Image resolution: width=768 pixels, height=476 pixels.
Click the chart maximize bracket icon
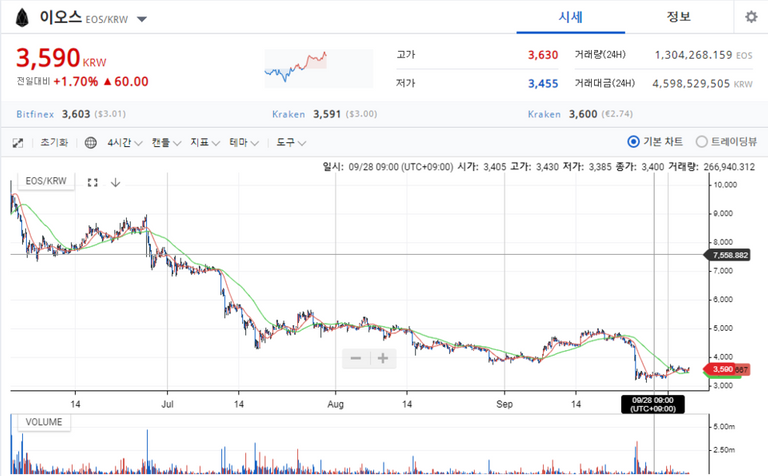point(93,182)
